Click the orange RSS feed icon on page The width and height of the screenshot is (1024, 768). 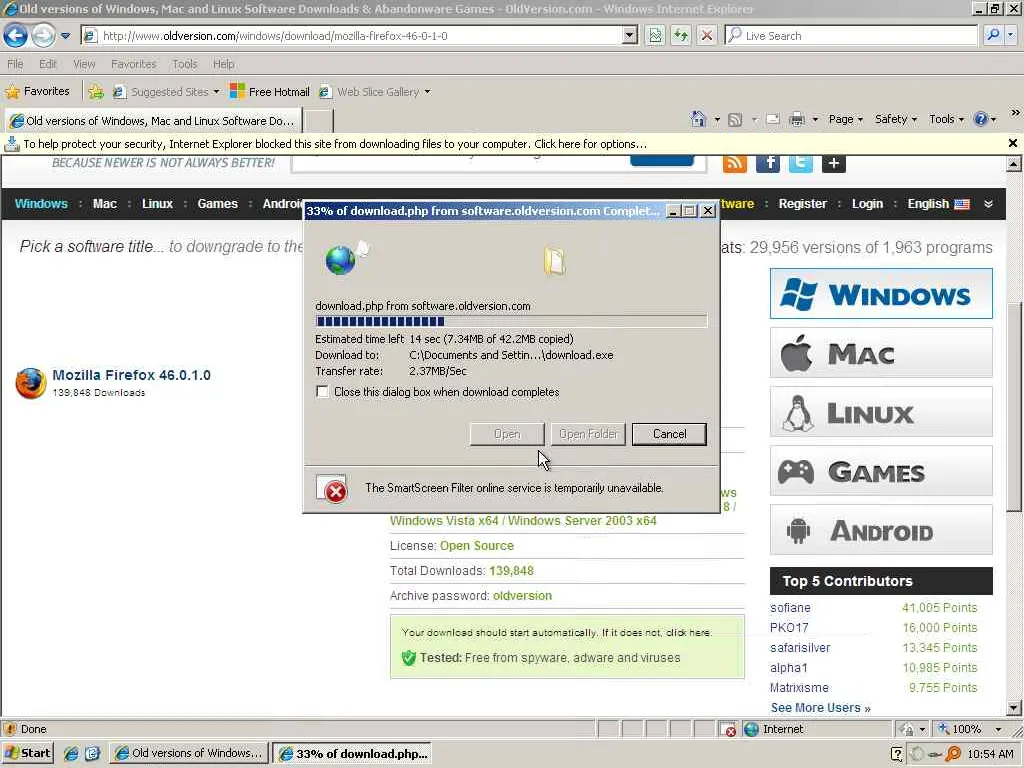pyautogui.click(x=735, y=163)
